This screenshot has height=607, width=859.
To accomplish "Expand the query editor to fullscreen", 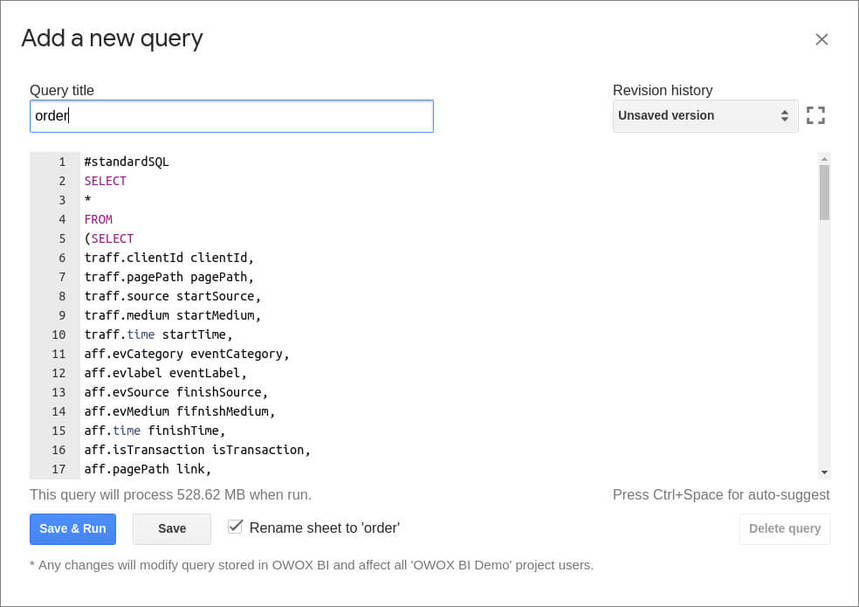I will (816, 115).
